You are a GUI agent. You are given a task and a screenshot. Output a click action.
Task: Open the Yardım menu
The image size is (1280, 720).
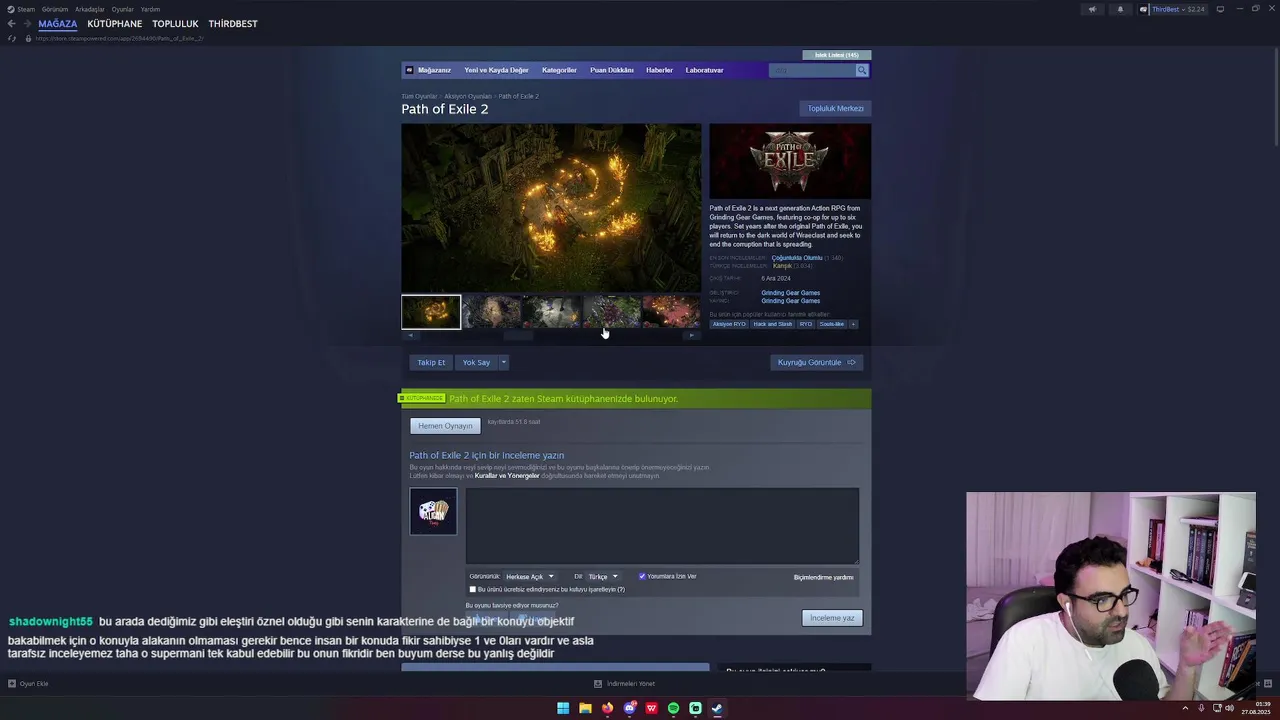[x=150, y=9]
